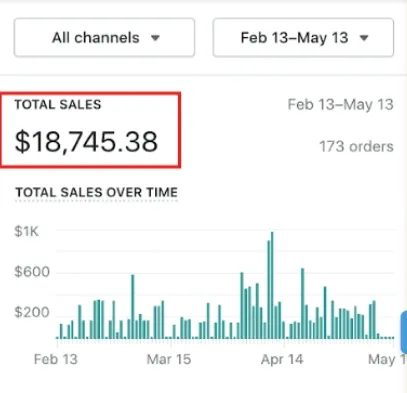Click the gray Feb 13–May 13 period label
The width and height of the screenshot is (407, 393).
(x=341, y=105)
